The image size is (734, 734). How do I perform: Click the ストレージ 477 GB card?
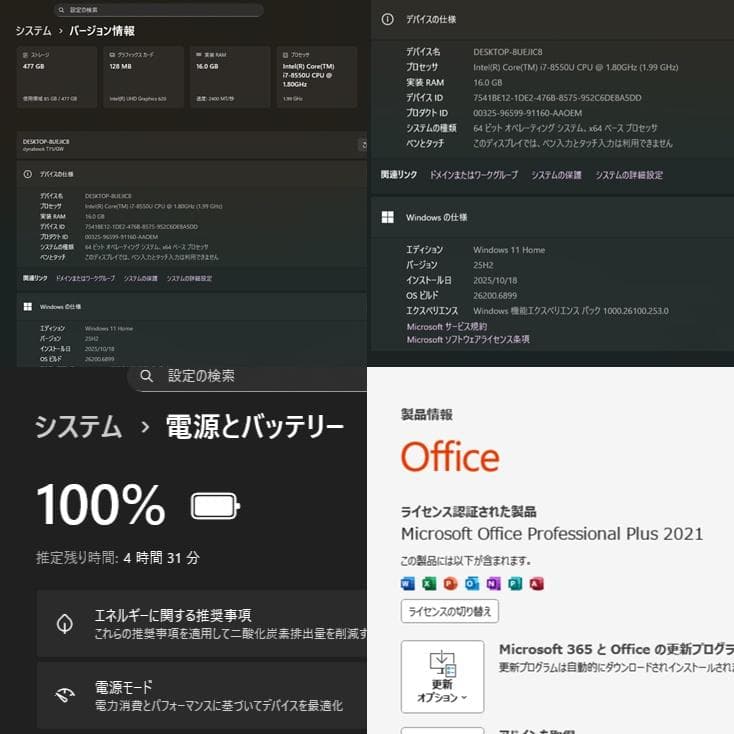[57, 77]
